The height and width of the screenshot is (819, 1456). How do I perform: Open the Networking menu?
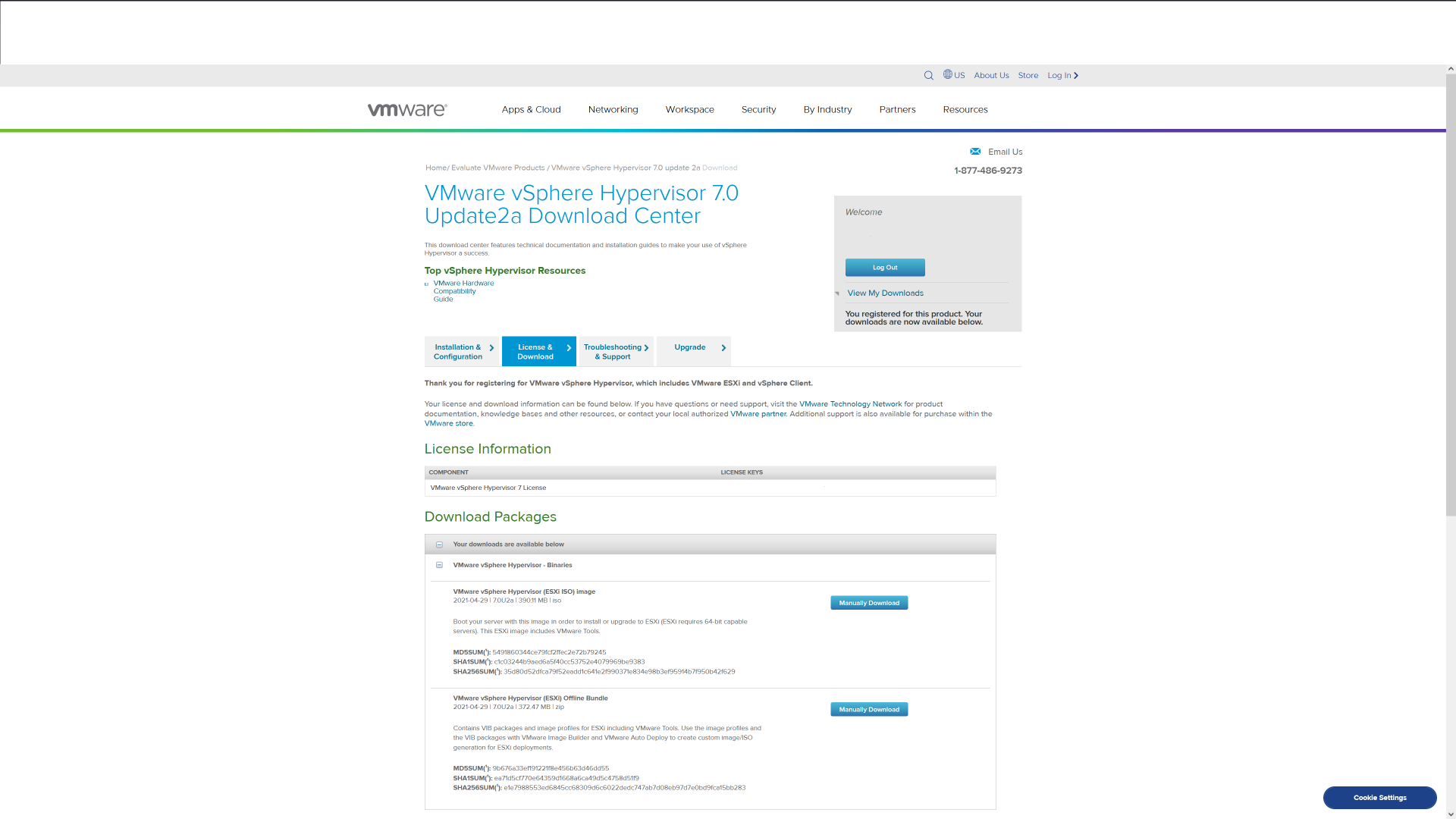(x=613, y=109)
